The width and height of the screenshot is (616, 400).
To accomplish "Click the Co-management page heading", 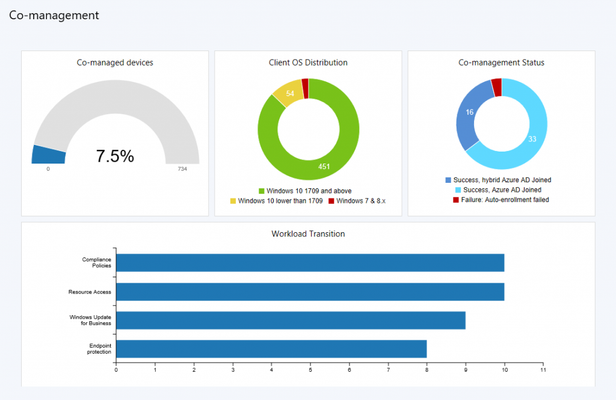I will (54, 15).
